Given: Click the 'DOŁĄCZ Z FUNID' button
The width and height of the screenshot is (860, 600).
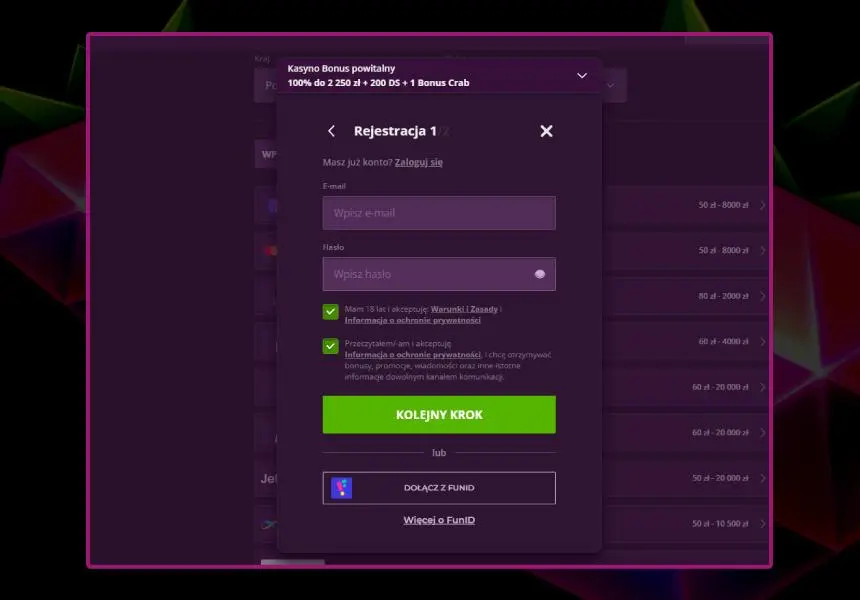Looking at the screenshot, I should (438, 488).
